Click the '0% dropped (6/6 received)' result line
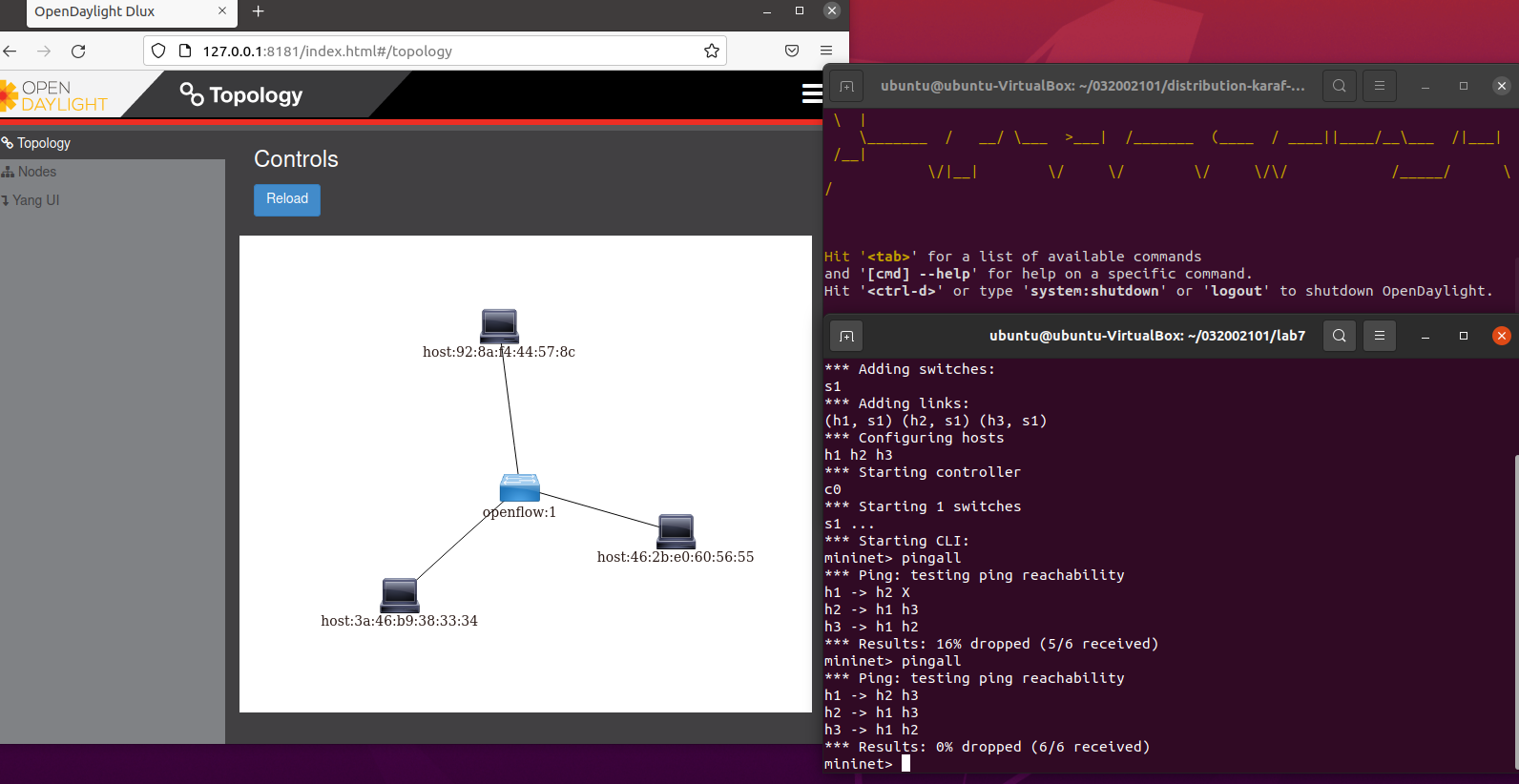Image resolution: width=1519 pixels, height=784 pixels. (x=988, y=747)
